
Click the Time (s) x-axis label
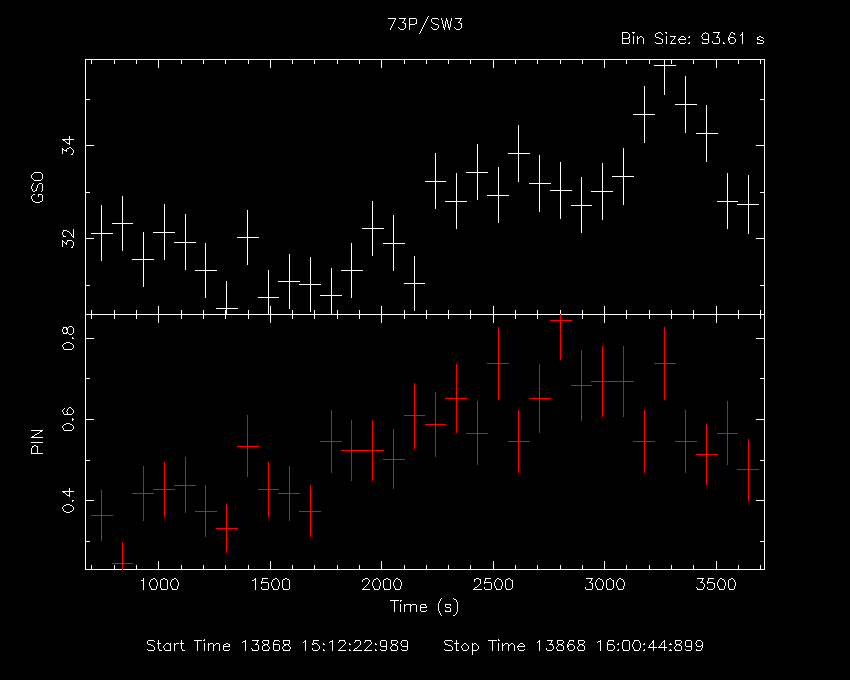click(424, 607)
